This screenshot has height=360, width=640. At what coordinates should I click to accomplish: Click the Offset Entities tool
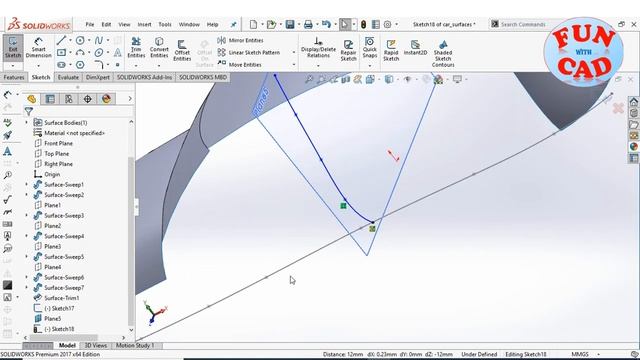point(182,51)
